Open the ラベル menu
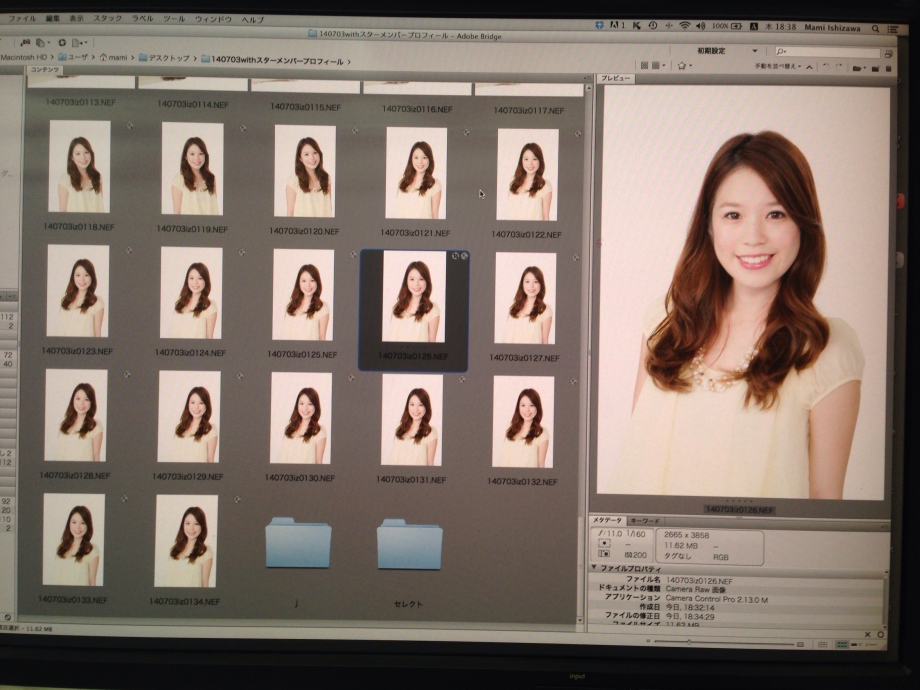 [x=143, y=19]
